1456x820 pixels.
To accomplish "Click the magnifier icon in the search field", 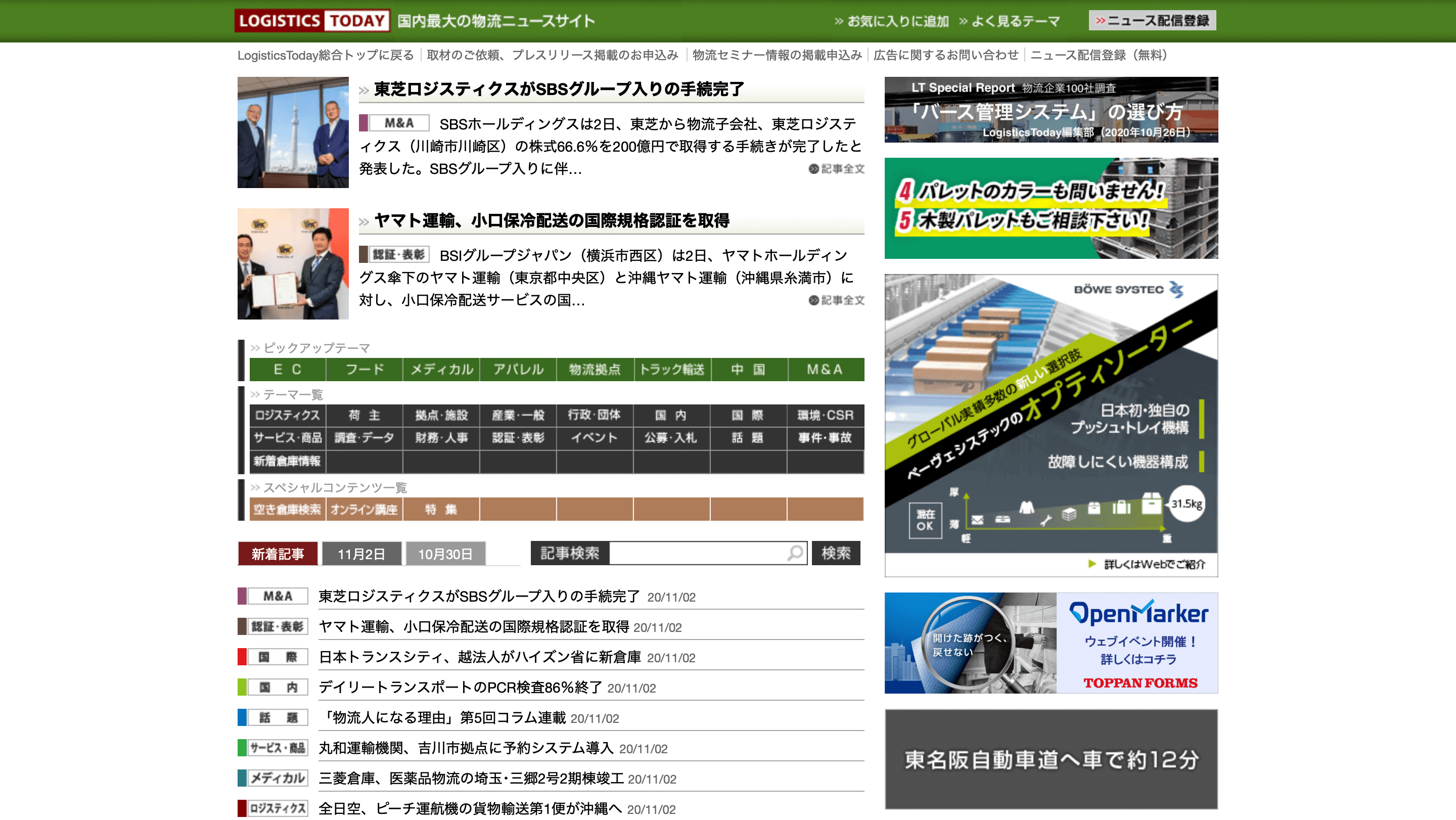I will pyautogui.click(x=795, y=553).
